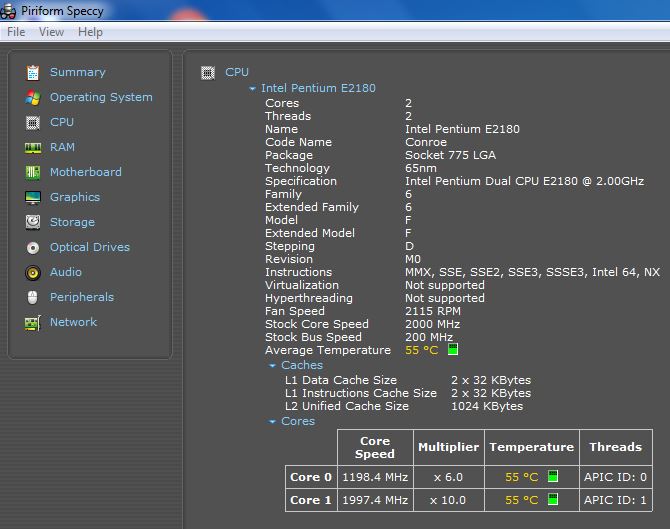Click the APIC ID: 1 cell
The width and height of the screenshot is (670, 529).
pyautogui.click(x=616, y=500)
